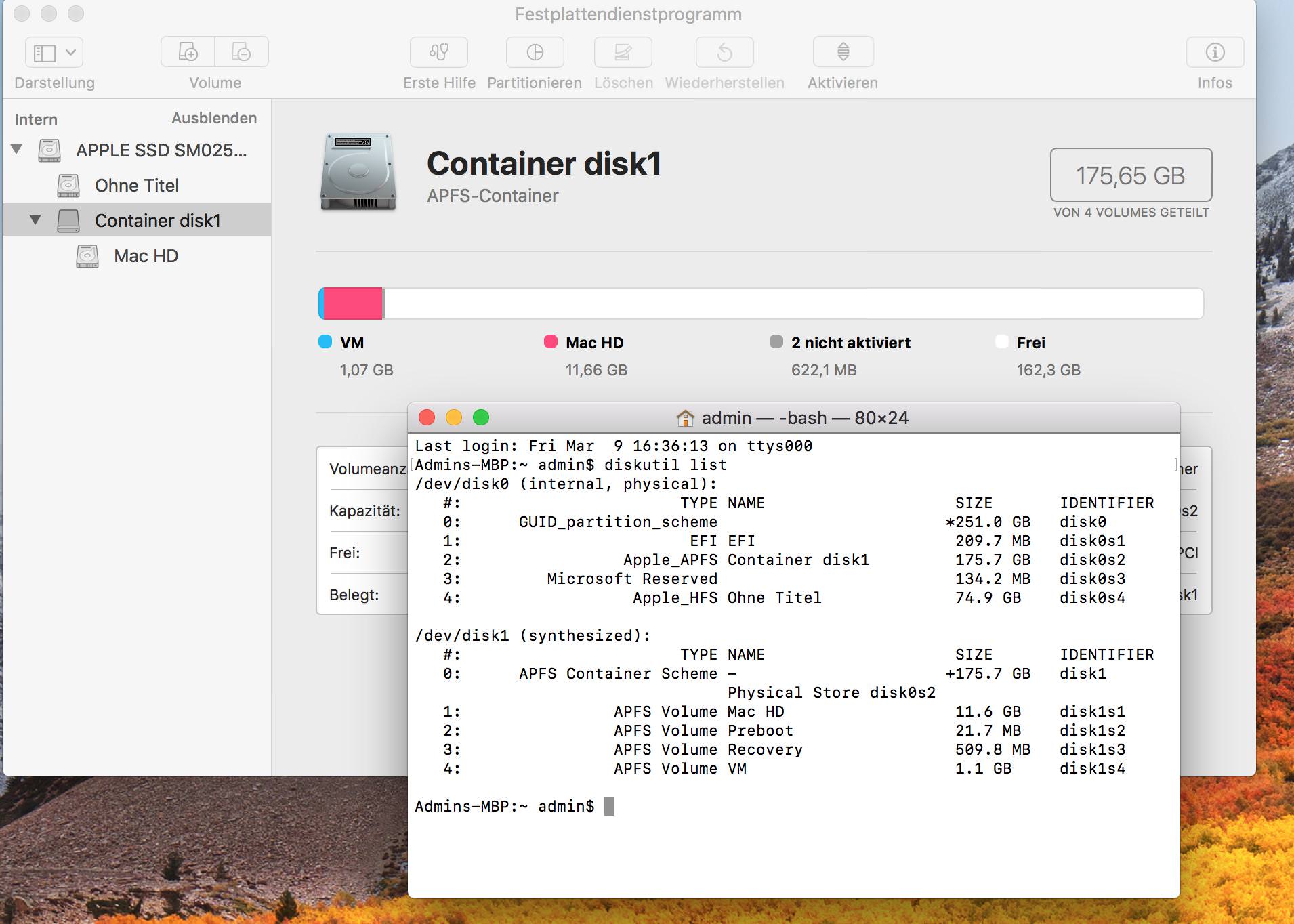Click the APPLE SSD drive icon
Screen dimensions: 1294x924
pos(49,150)
